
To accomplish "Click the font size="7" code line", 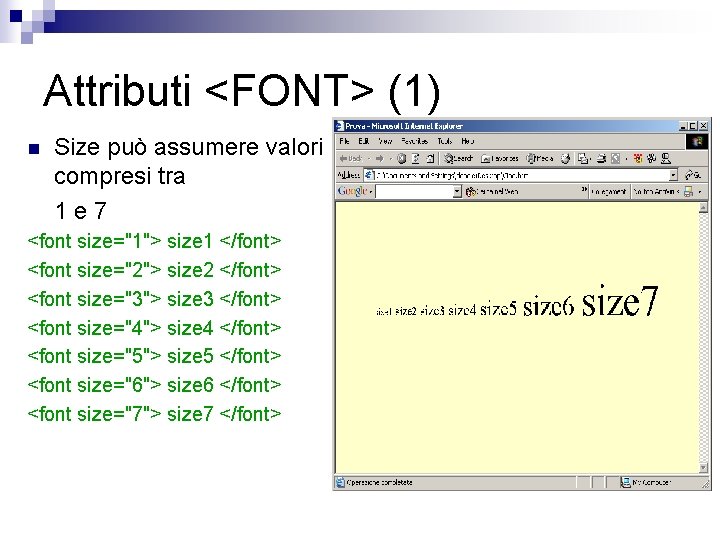I will click(154, 414).
